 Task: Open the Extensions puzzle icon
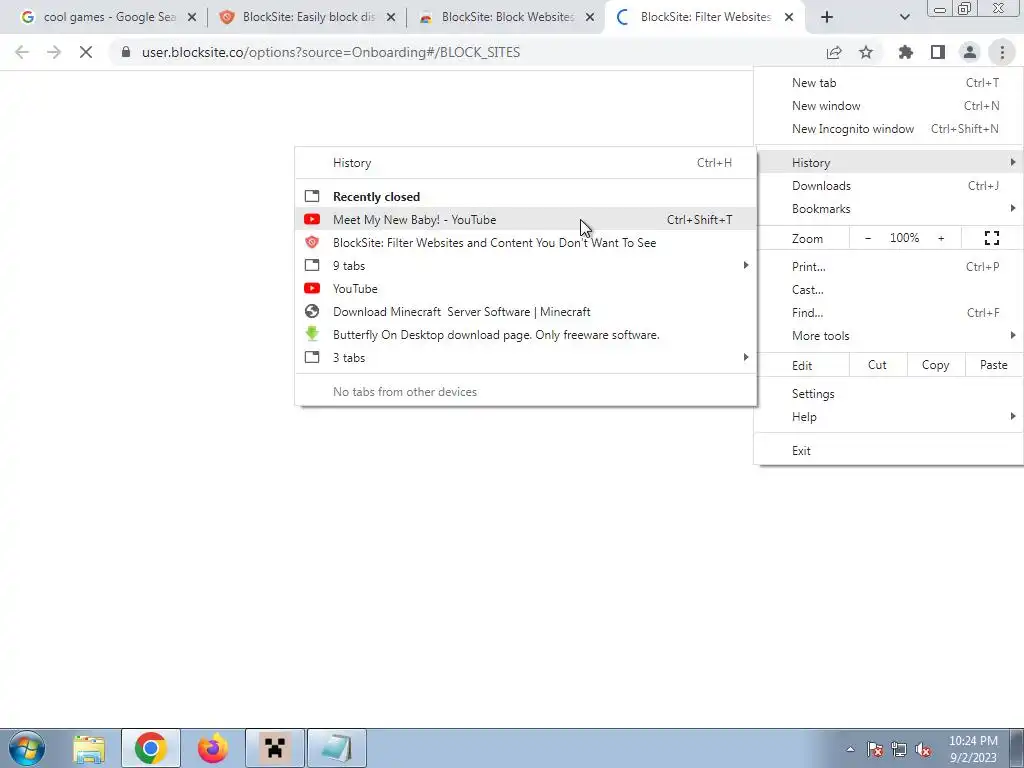coord(906,52)
